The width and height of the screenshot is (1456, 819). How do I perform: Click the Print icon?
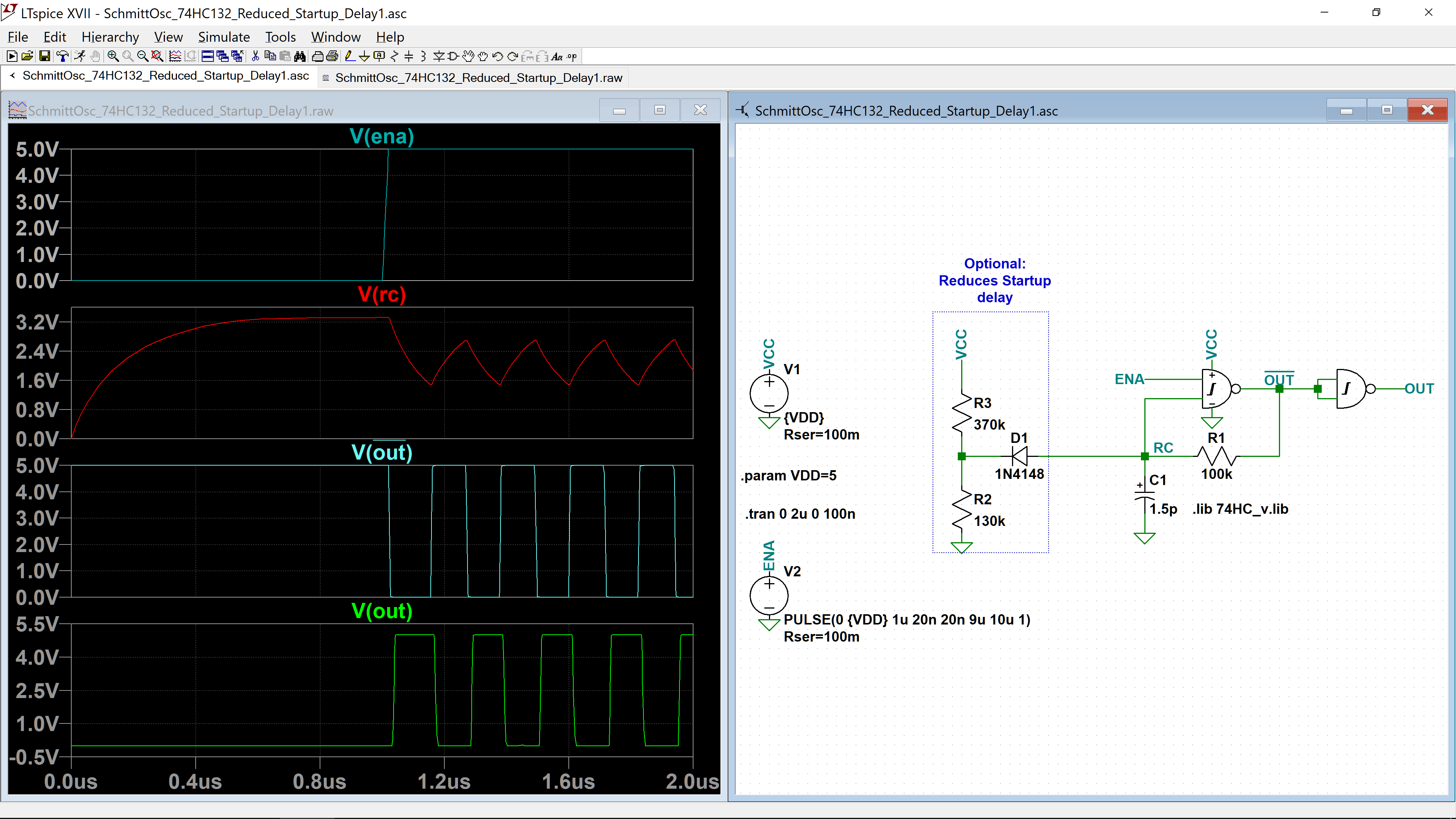pyautogui.click(x=333, y=56)
